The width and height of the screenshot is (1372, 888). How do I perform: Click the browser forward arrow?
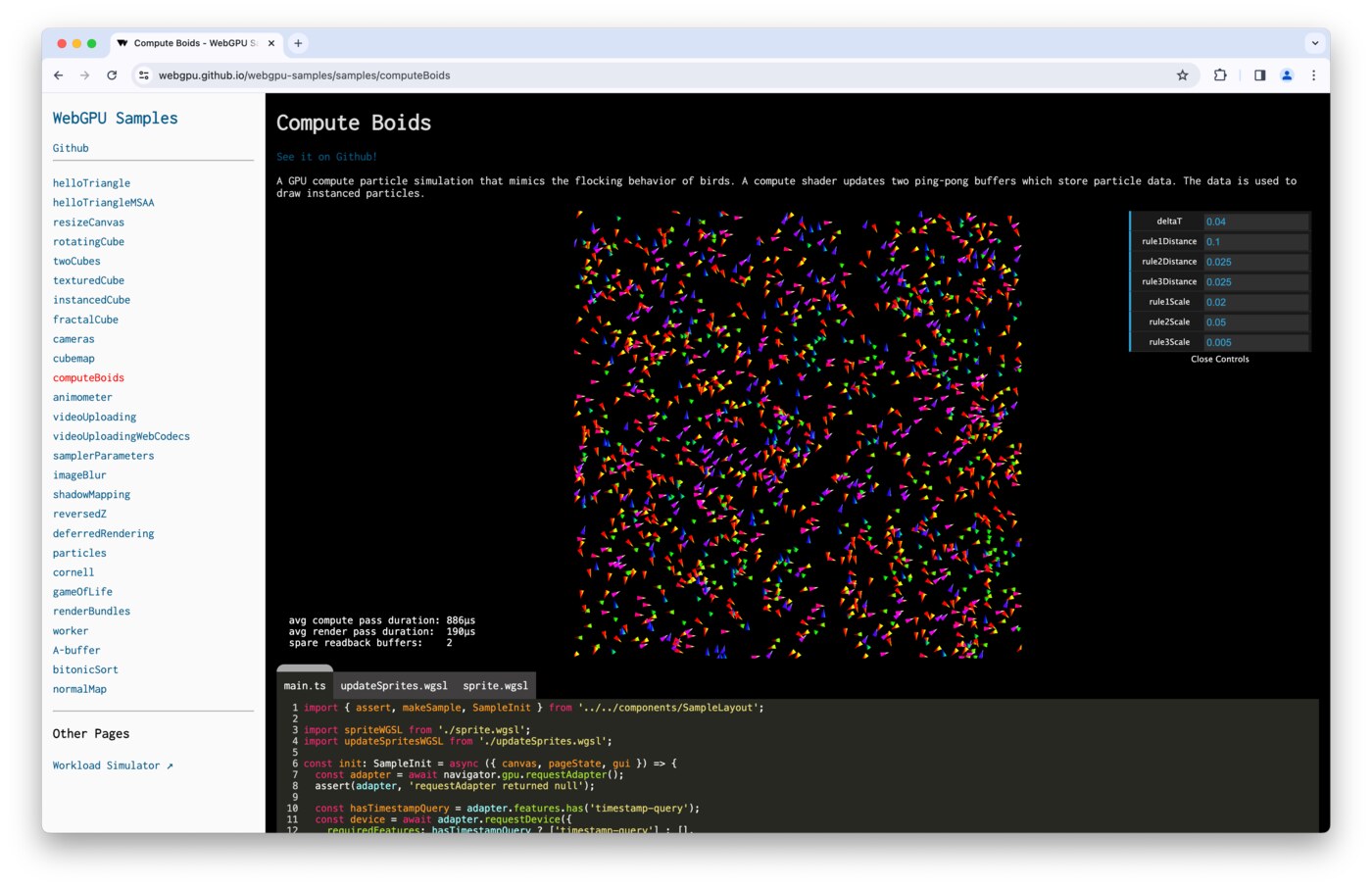(85, 75)
